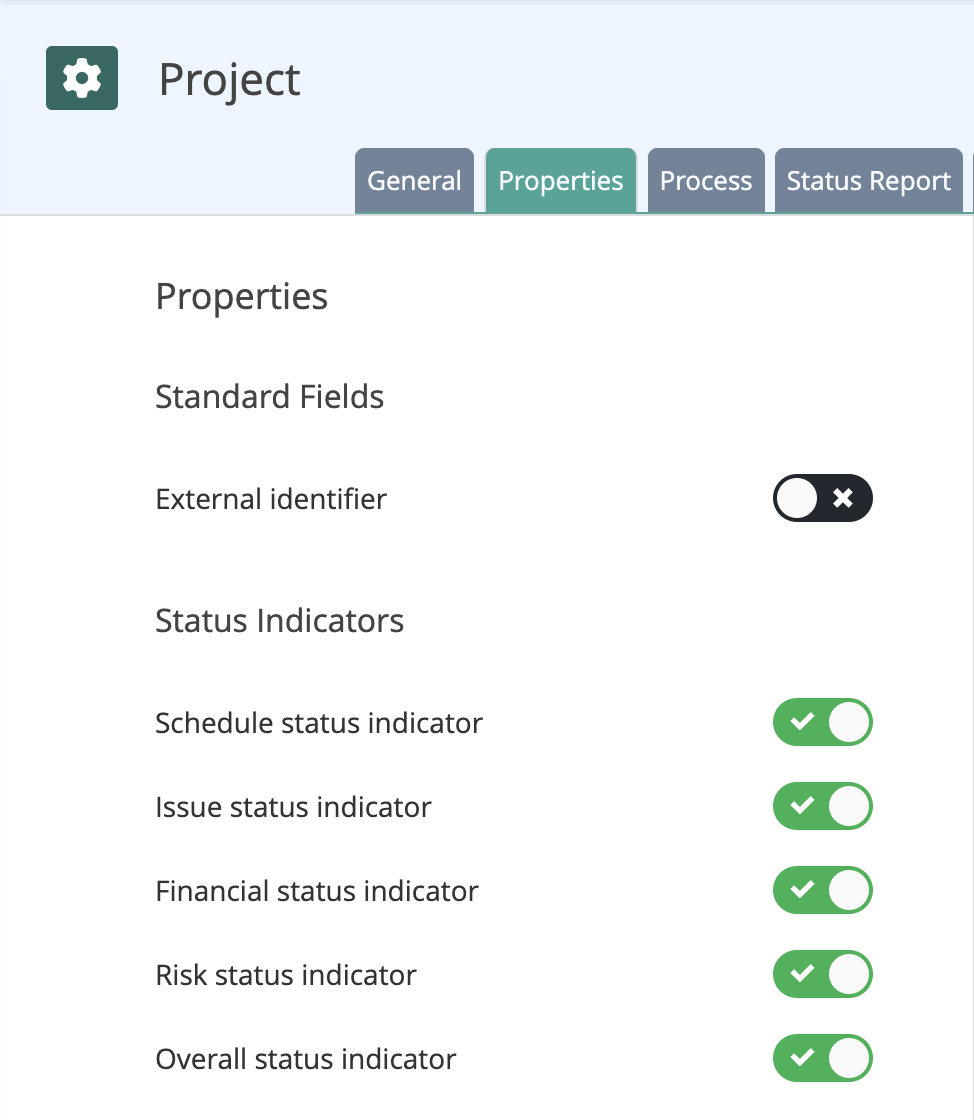Click the Project page title
The image size is (974, 1120).
229,79
